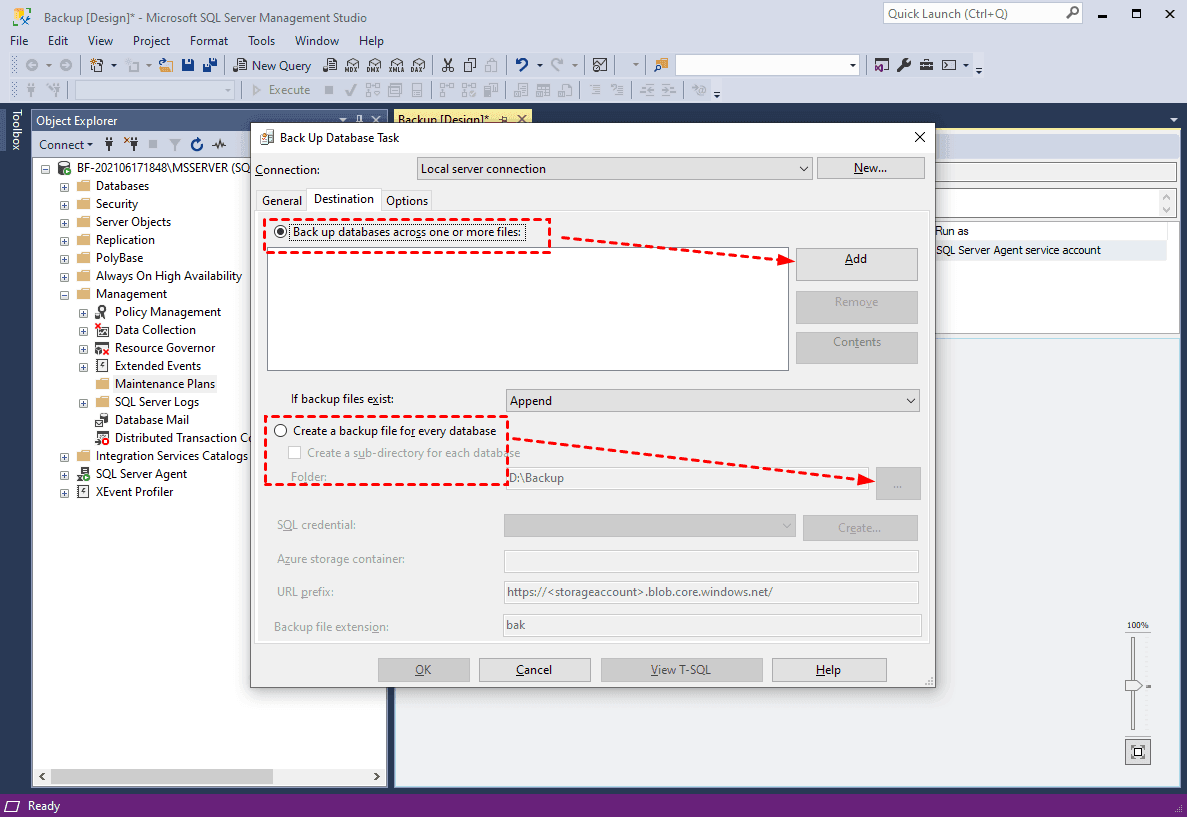Click the Add button
The width and height of the screenshot is (1187, 817).
(856, 263)
